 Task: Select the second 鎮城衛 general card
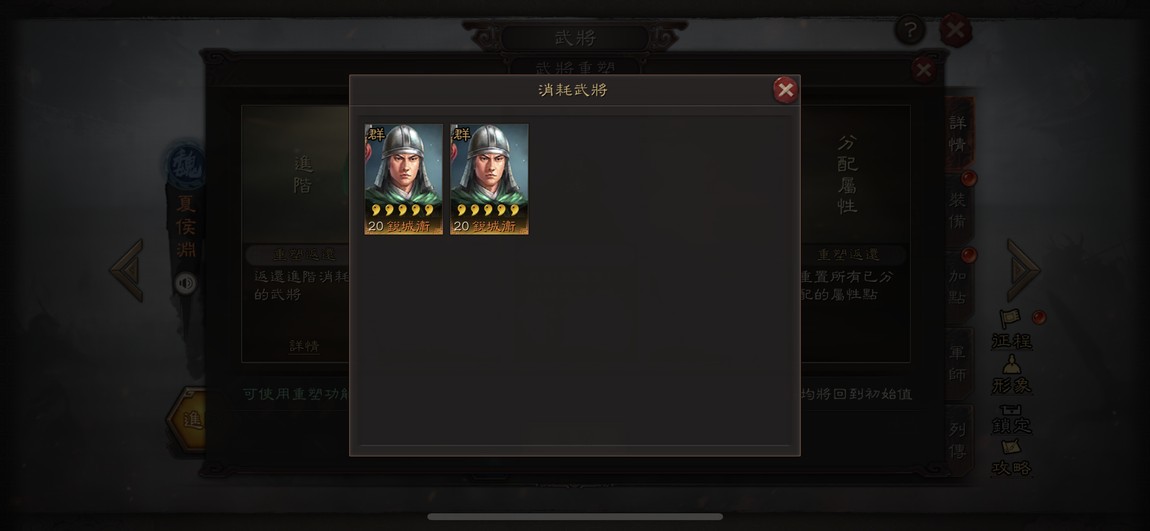click(489, 179)
